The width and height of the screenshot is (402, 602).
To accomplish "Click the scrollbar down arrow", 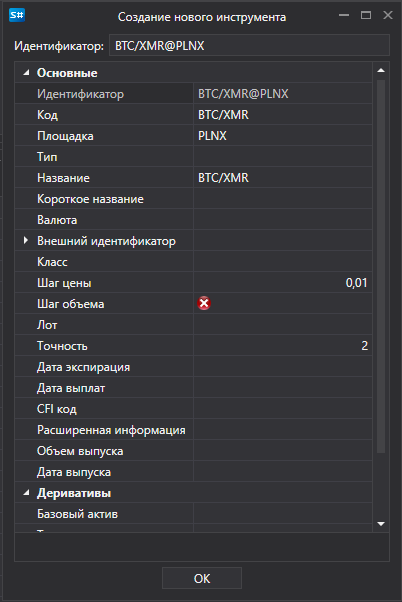I will [x=381, y=524].
